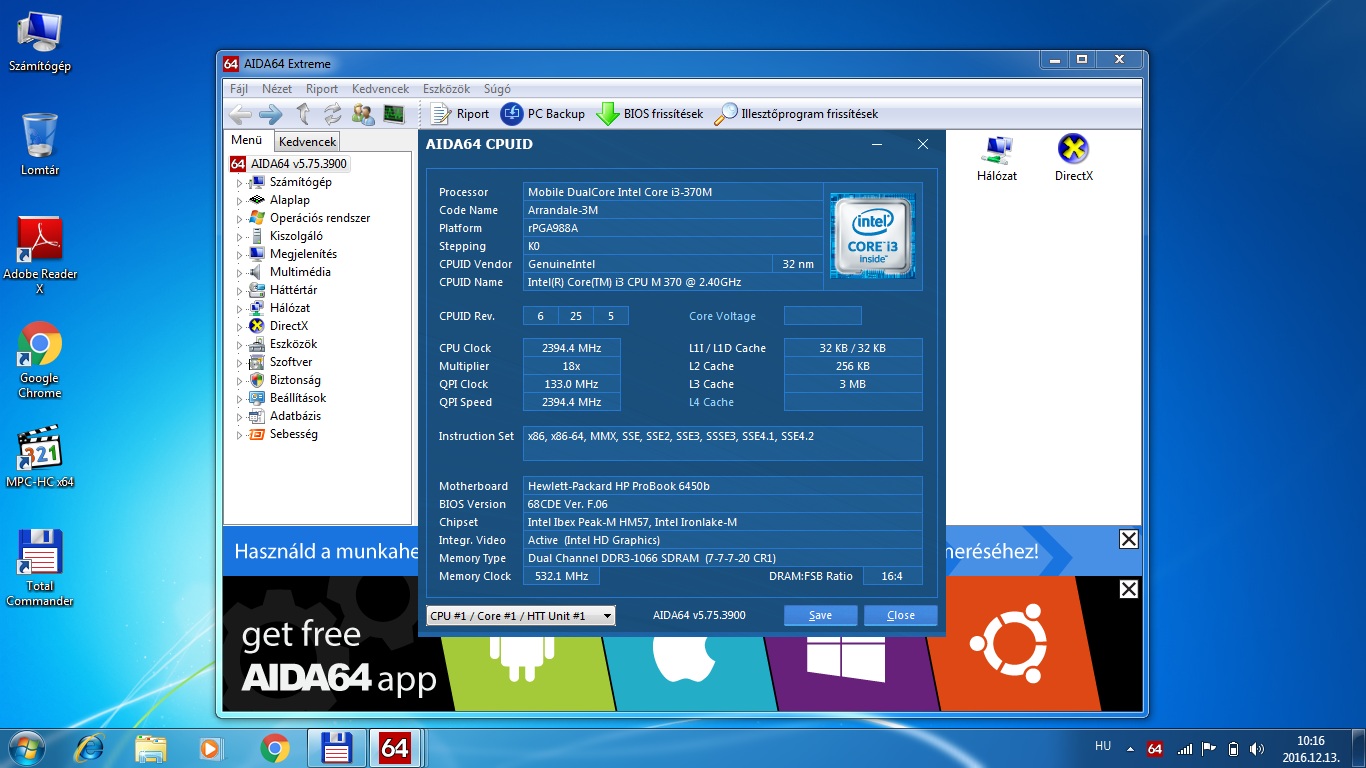The image size is (1366, 768).
Task: Switch to the Menü tab
Action: [247, 141]
